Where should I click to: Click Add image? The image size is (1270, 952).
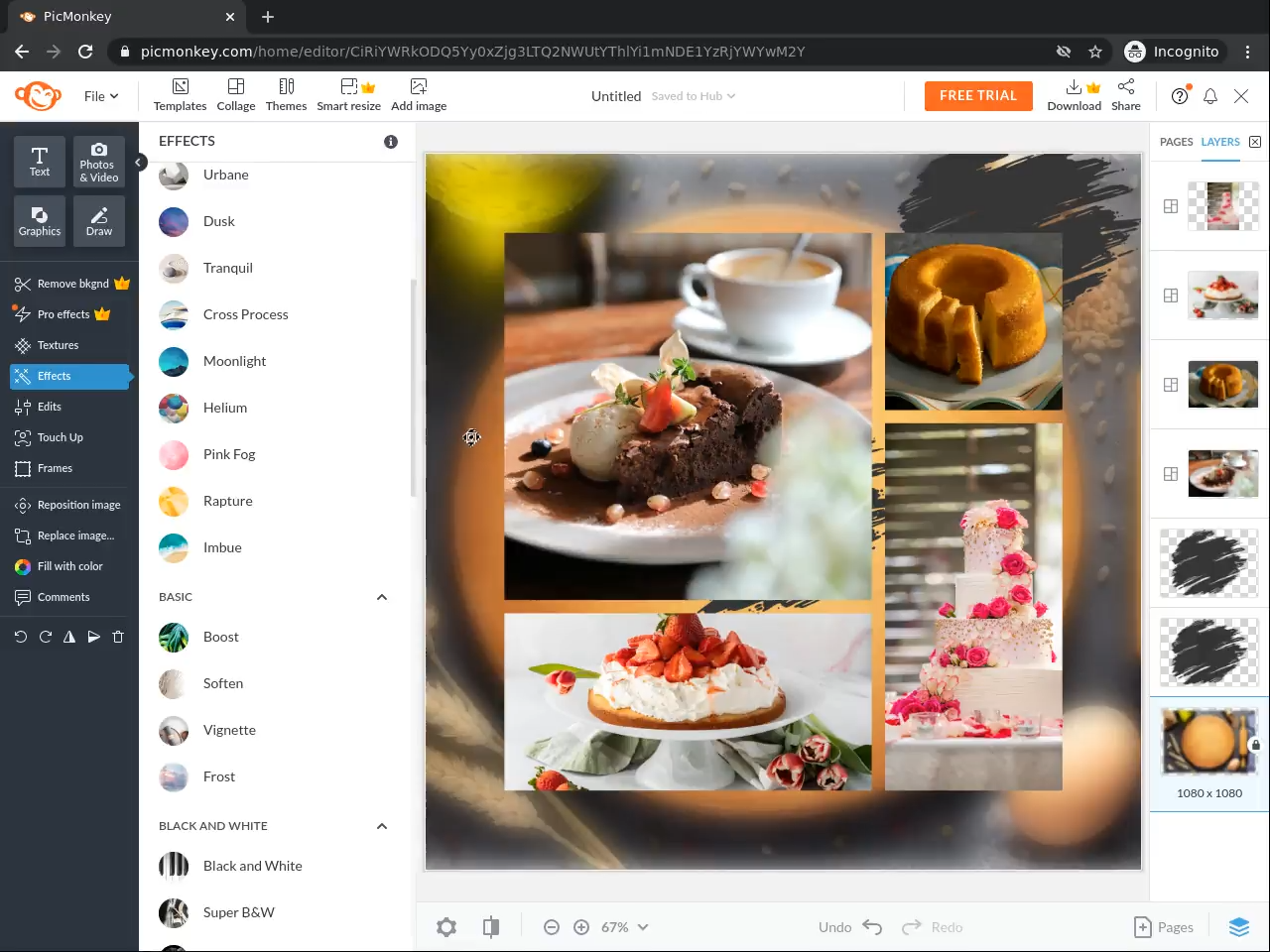pos(419,95)
